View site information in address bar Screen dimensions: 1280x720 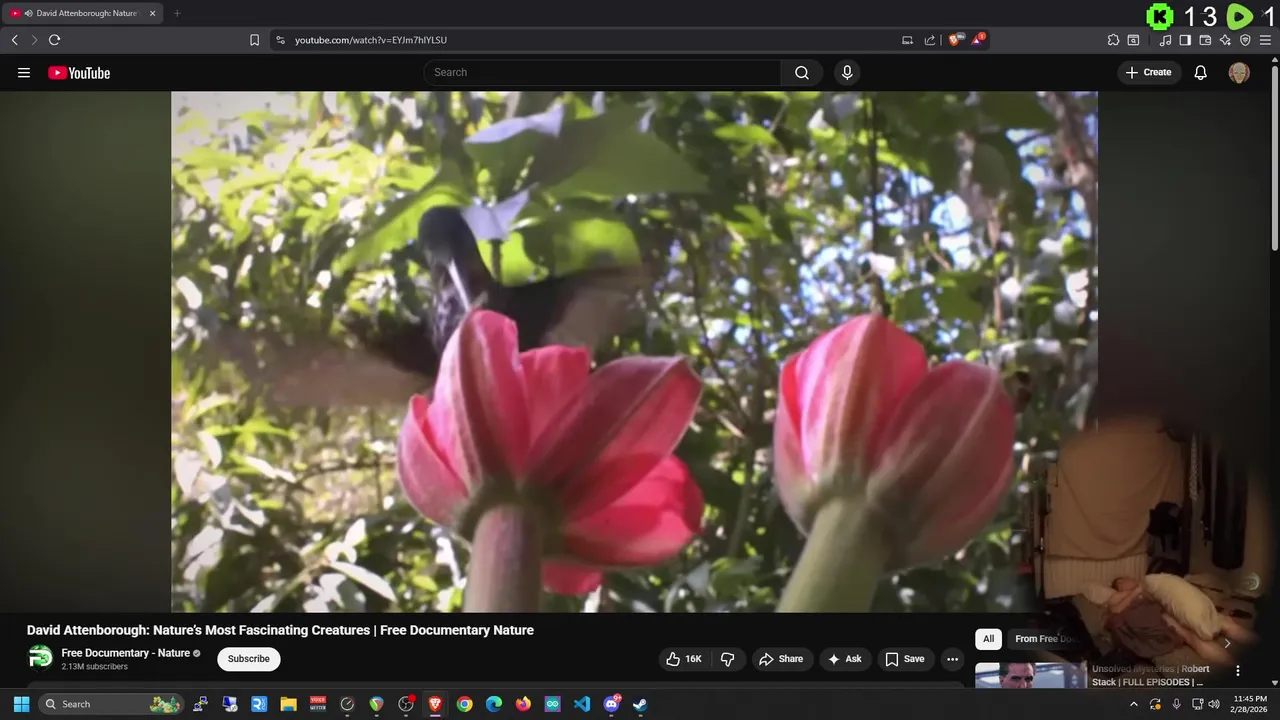tap(280, 40)
